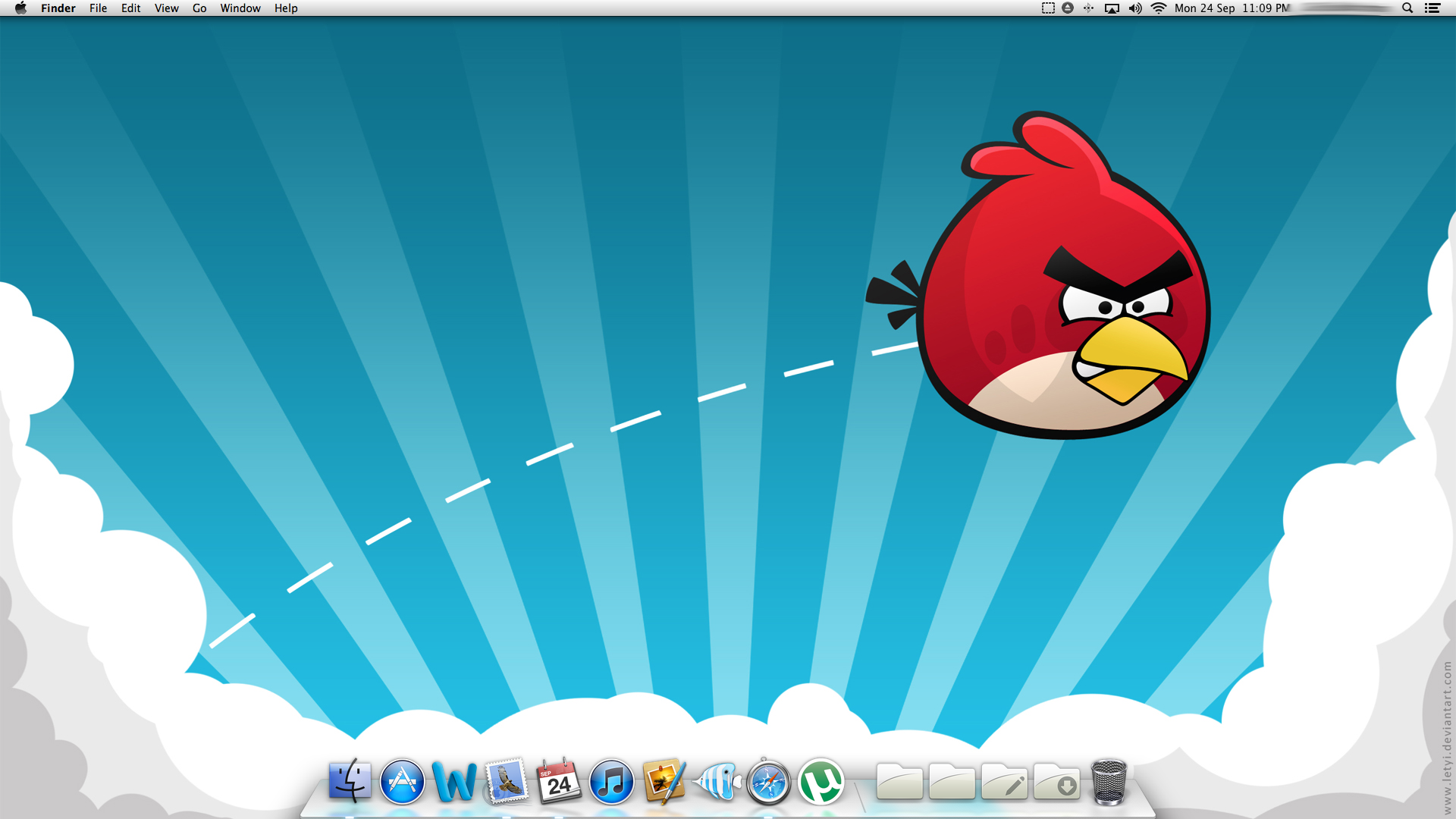Open Calendar showing Sep 24
The height and width of the screenshot is (819, 1456).
point(559,782)
